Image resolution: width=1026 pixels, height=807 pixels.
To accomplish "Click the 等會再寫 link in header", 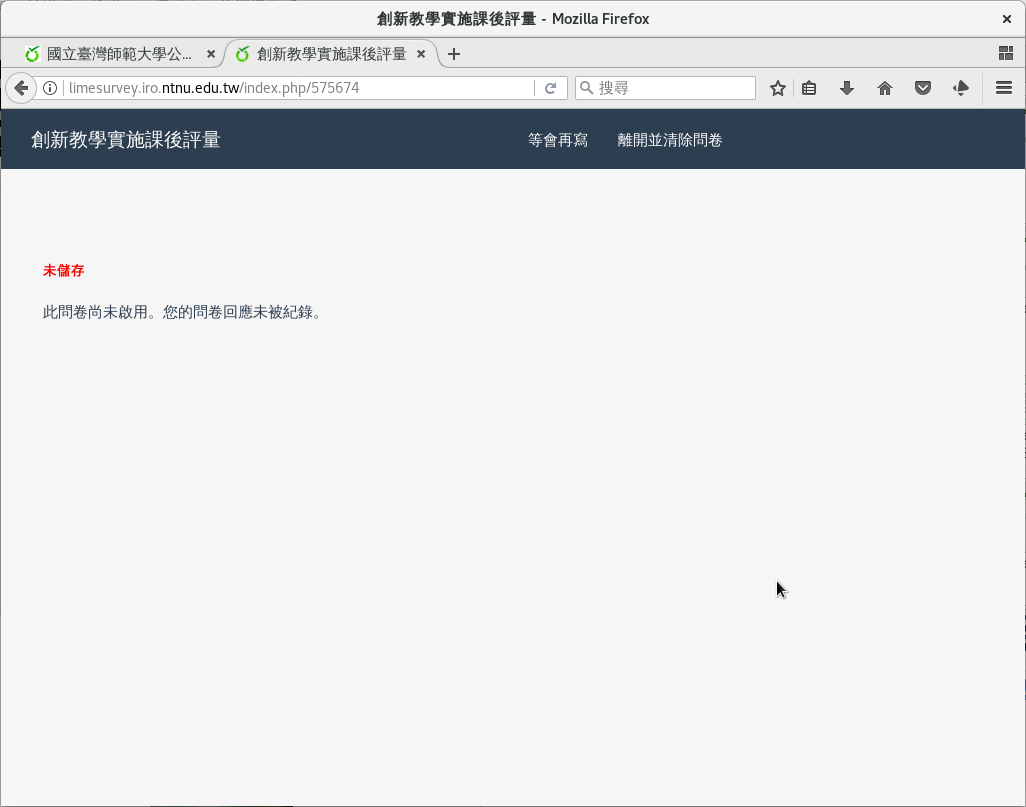I will (557, 140).
